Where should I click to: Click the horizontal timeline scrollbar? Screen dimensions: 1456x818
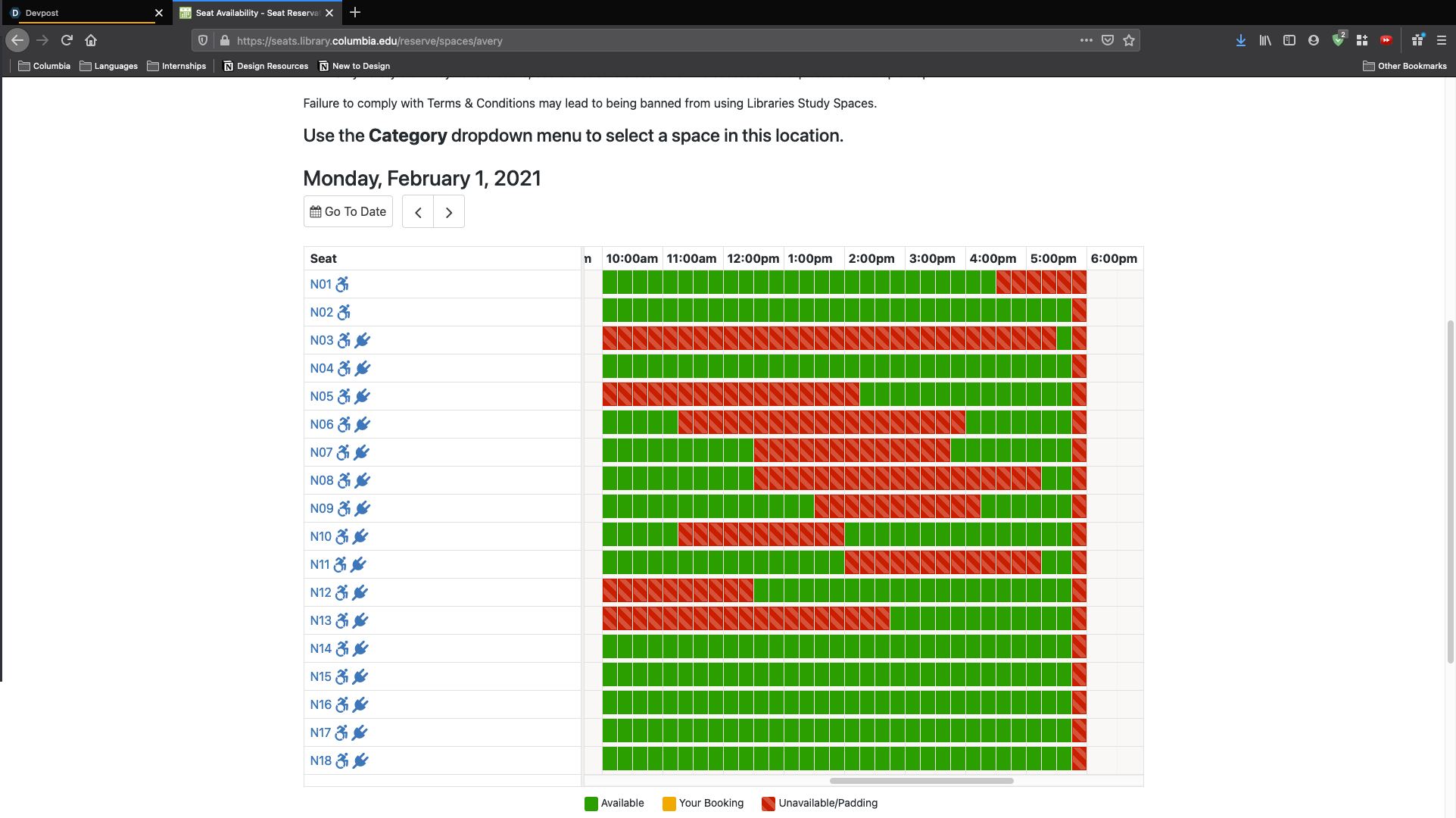921,781
